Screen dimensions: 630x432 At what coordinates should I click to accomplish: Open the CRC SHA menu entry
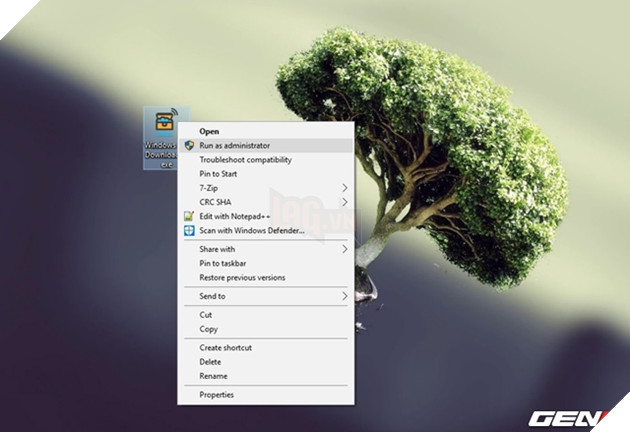266,202
